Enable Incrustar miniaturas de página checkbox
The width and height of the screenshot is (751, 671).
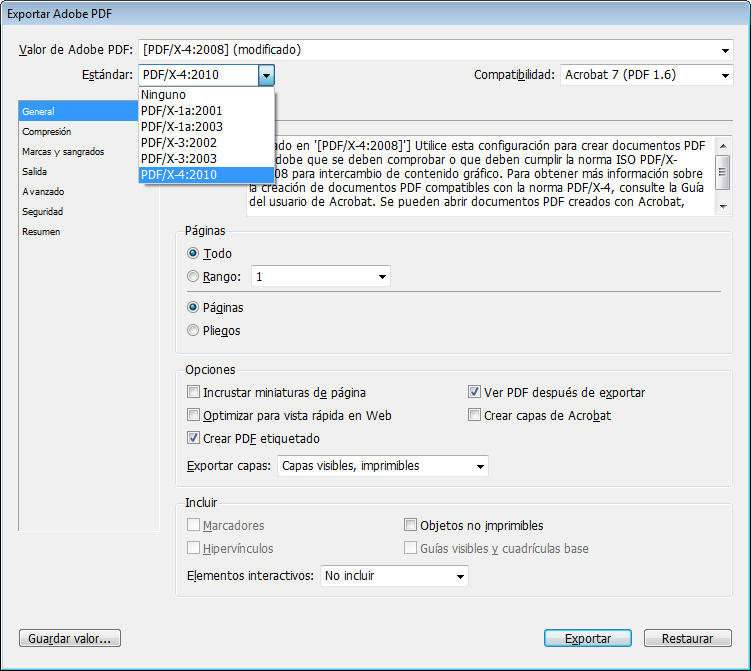(x=193, y=392)
